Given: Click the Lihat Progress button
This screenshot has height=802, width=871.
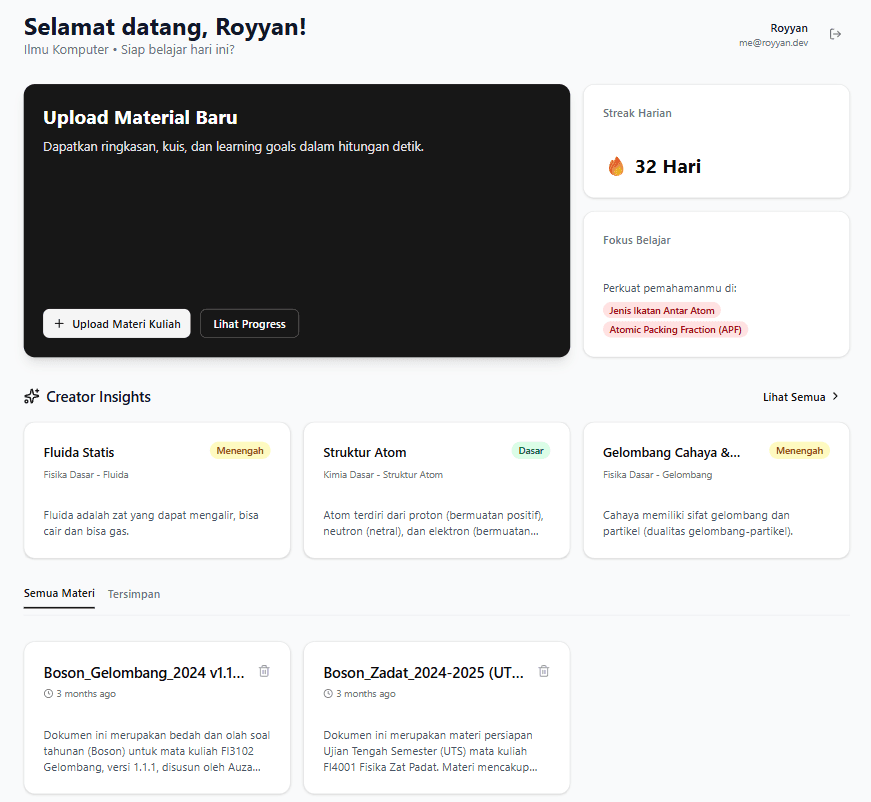Looking at the screenshot, I should tap(249, 323).
